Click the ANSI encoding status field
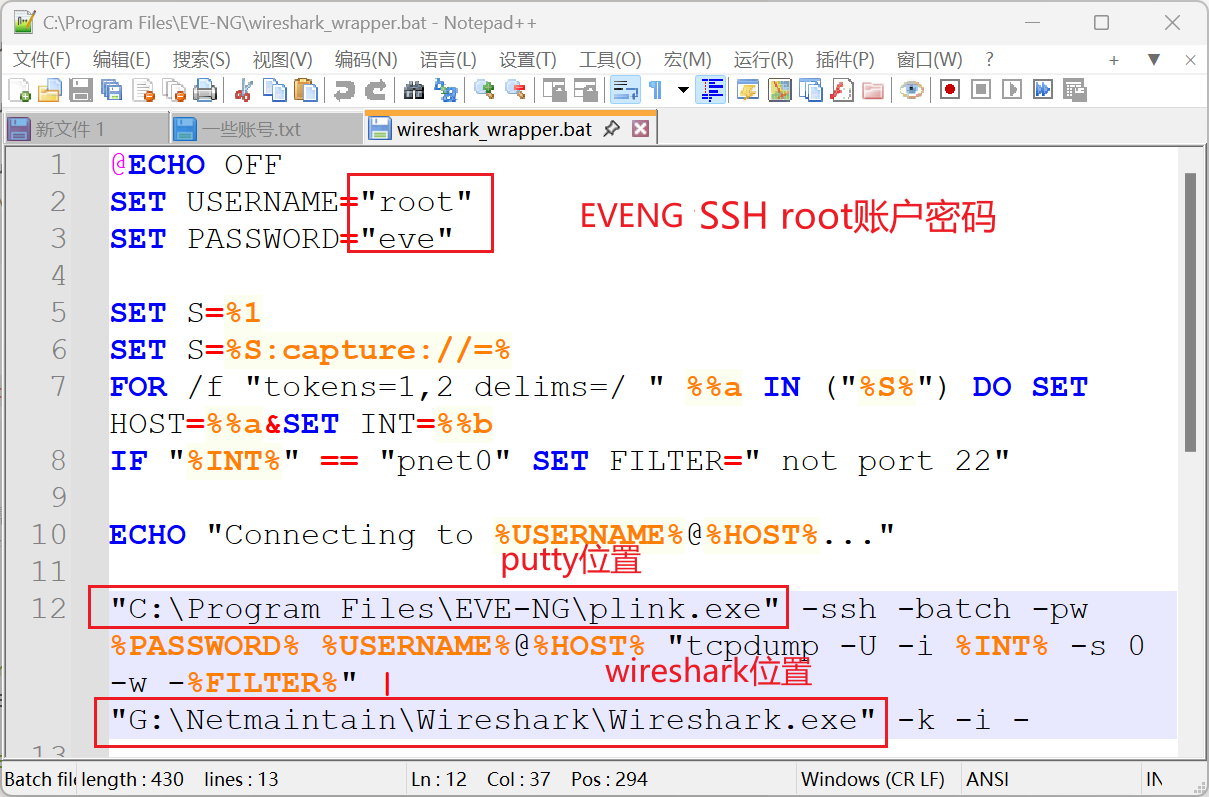Image resolution: width=1209 pixels, height=797 pixels. click(1049, 779)
